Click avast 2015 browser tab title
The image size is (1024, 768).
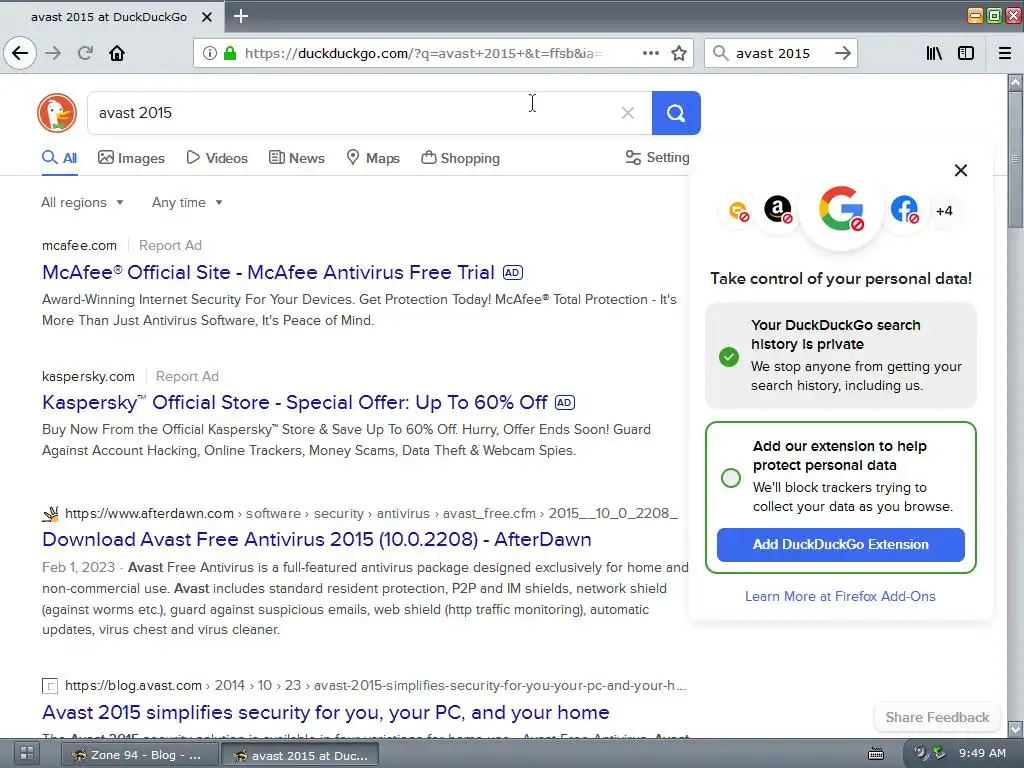[109, 17]
